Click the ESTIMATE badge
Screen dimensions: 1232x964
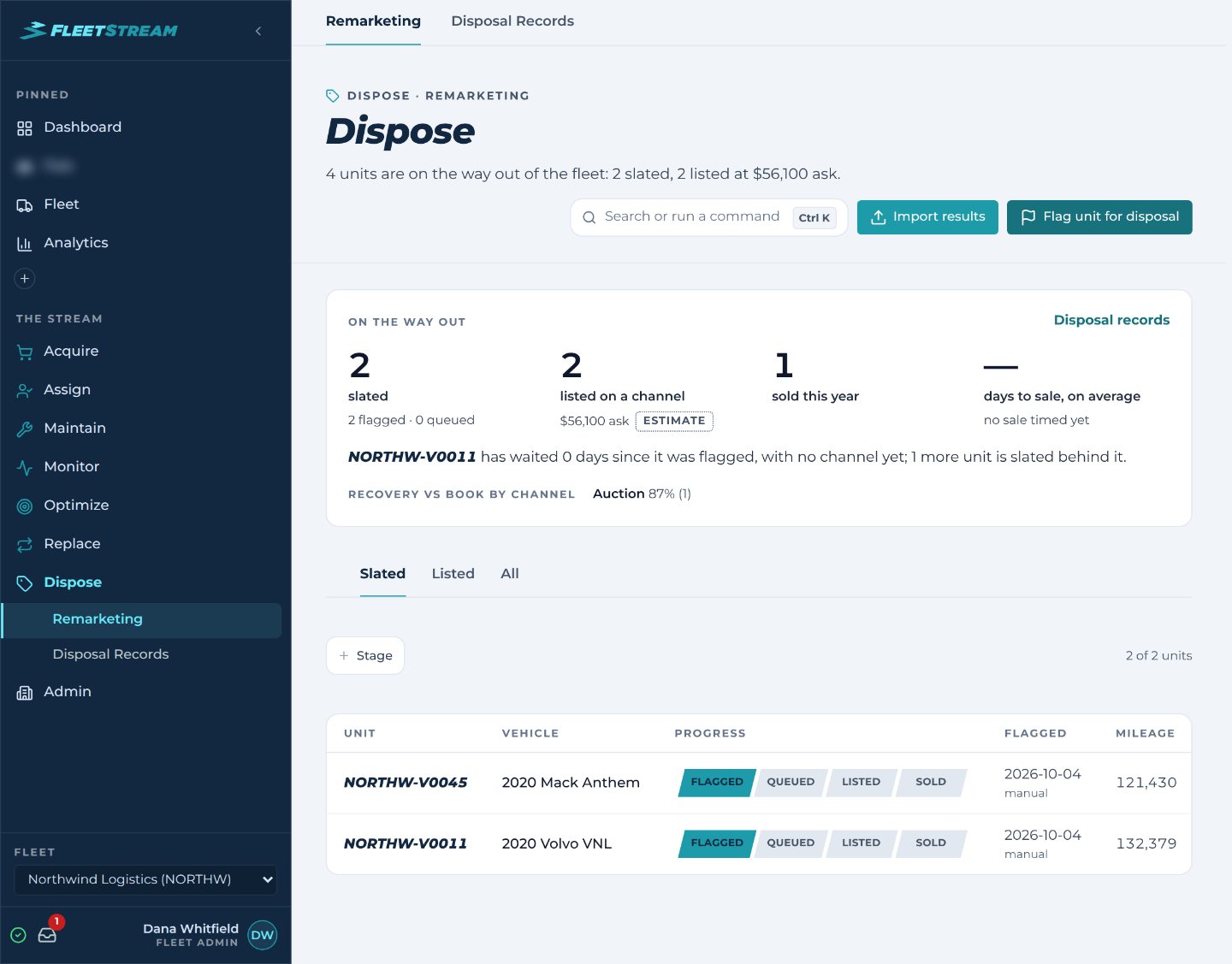tap(674, 421)
